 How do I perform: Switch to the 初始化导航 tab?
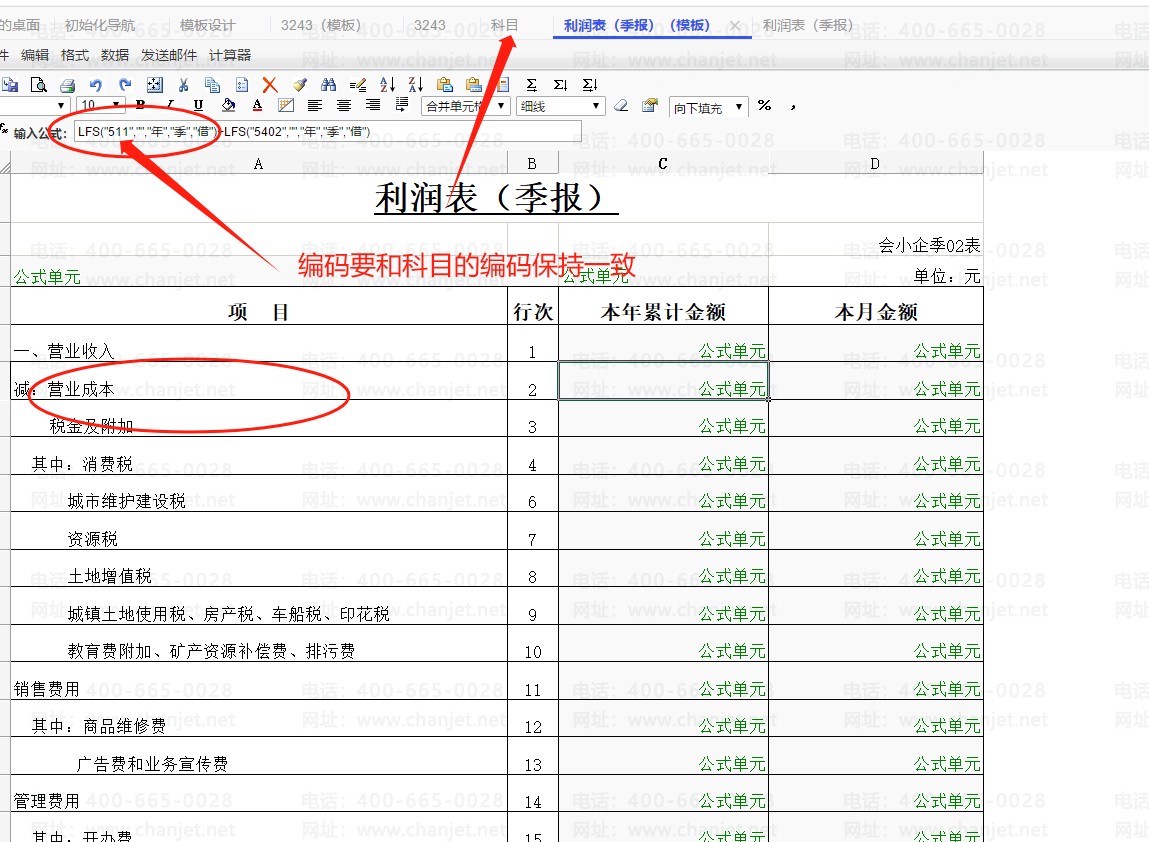pyautogui.click(x=100, y=25)
